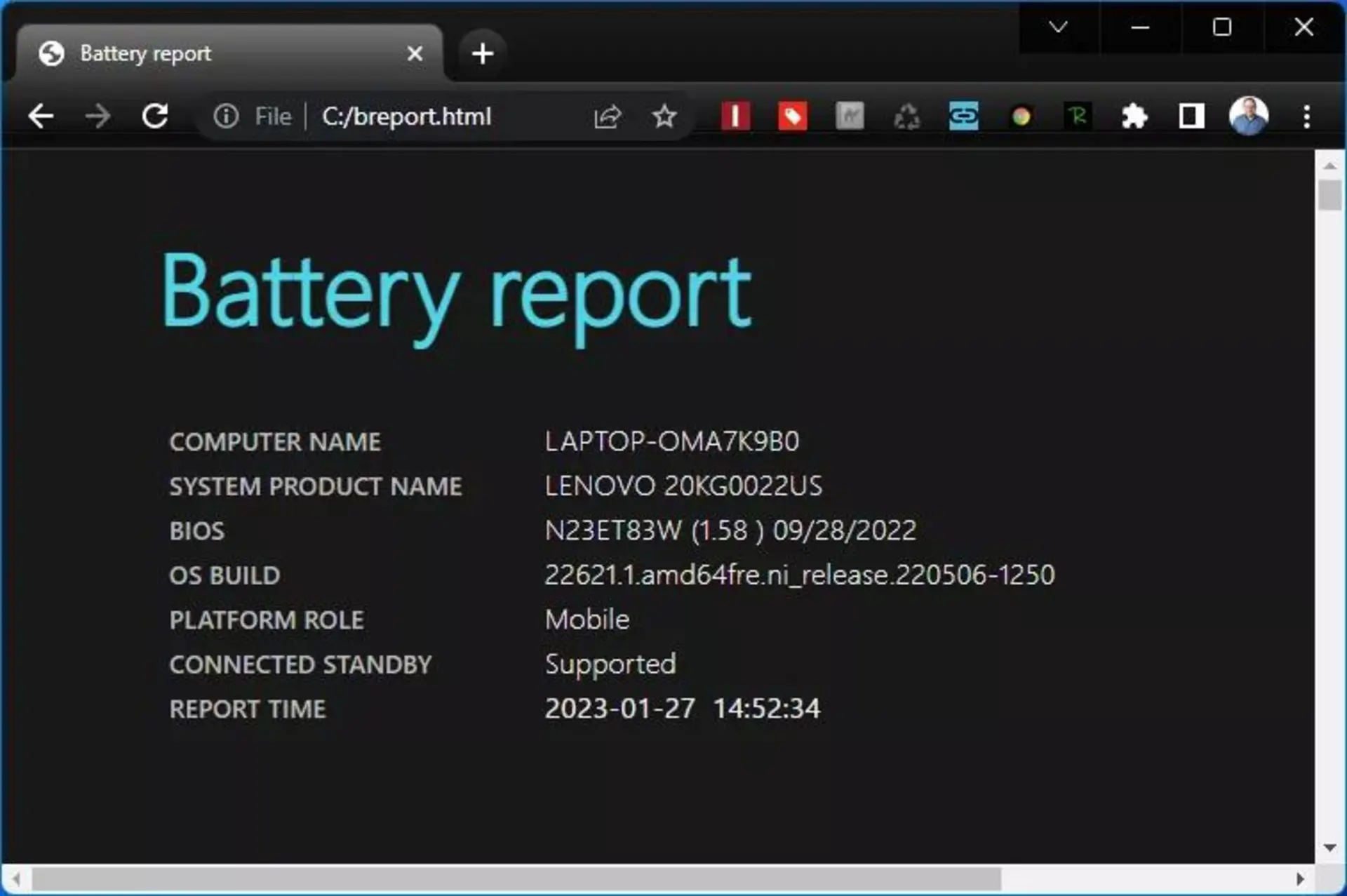
Task: Reload the battery report page
Action: click(x=155, y=116)
